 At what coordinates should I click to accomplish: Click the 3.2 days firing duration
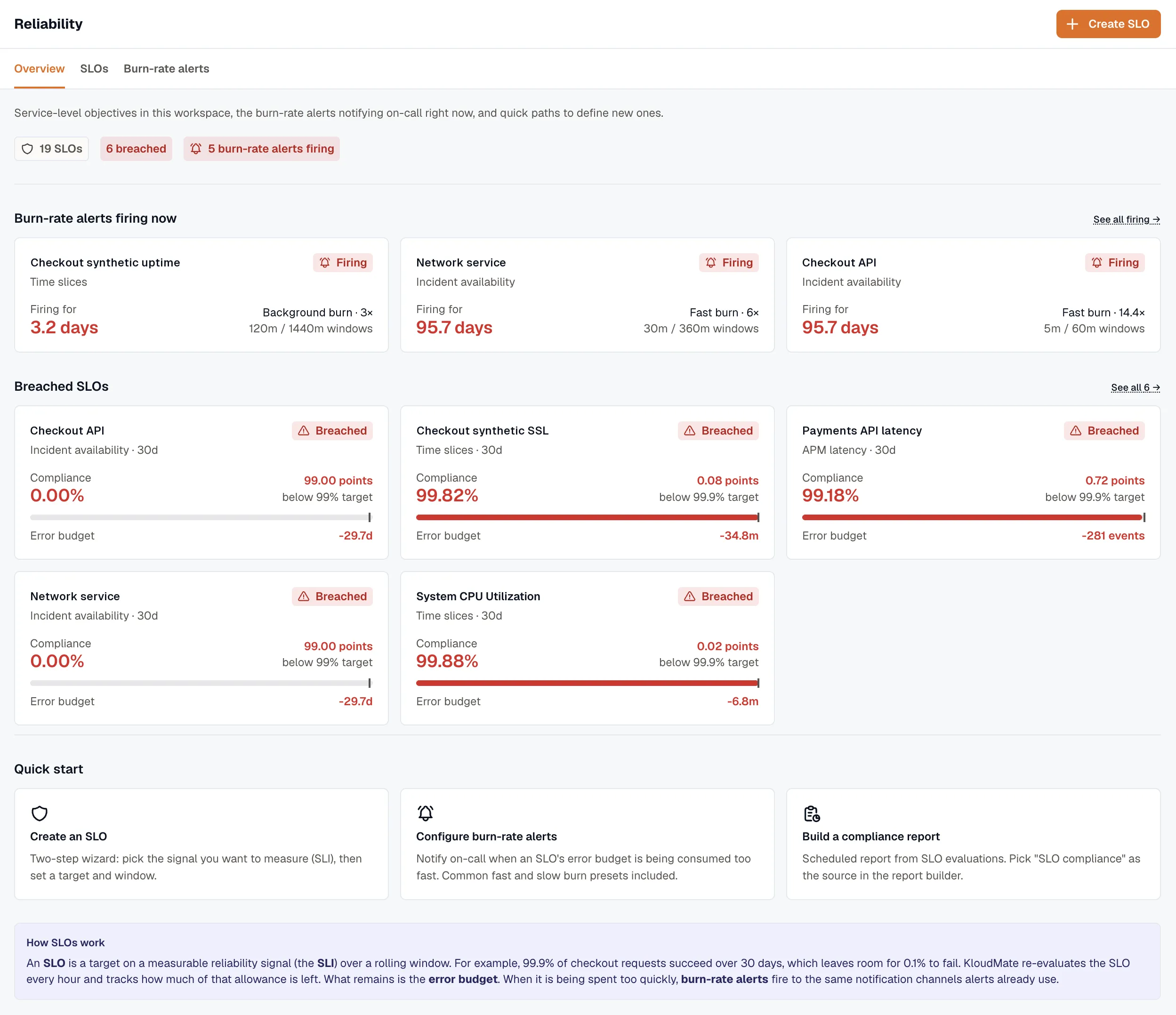[x=64, y=328]
